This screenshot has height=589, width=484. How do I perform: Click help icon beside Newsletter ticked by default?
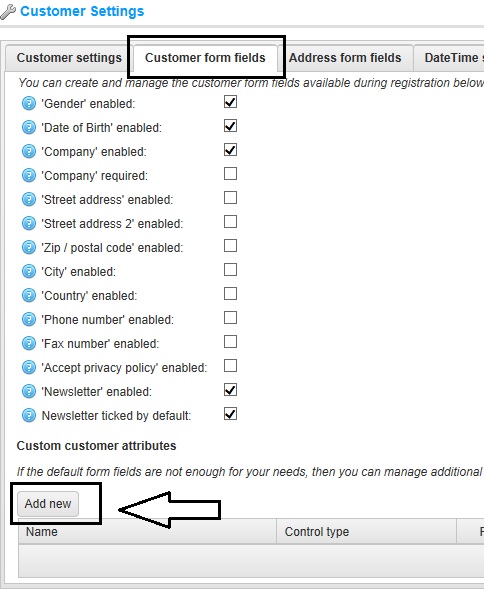[x=29, y=415]
